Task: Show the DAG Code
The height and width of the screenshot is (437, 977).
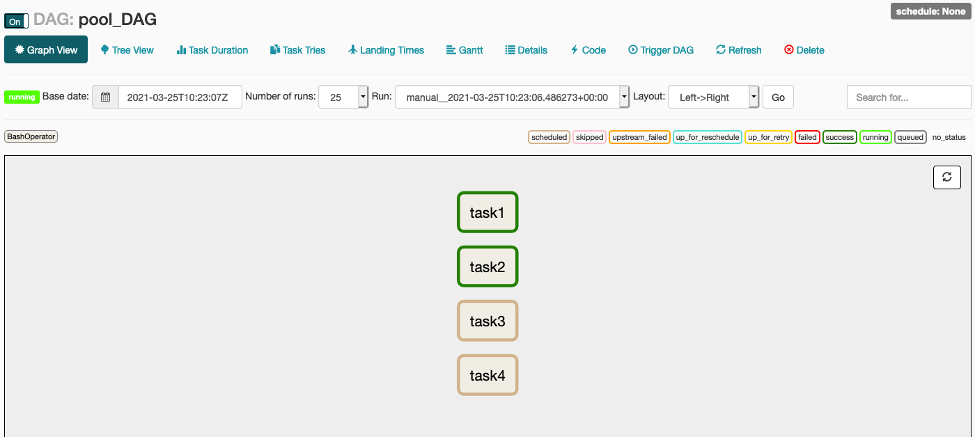Action: pyautogui.click(x=588, y=50)
